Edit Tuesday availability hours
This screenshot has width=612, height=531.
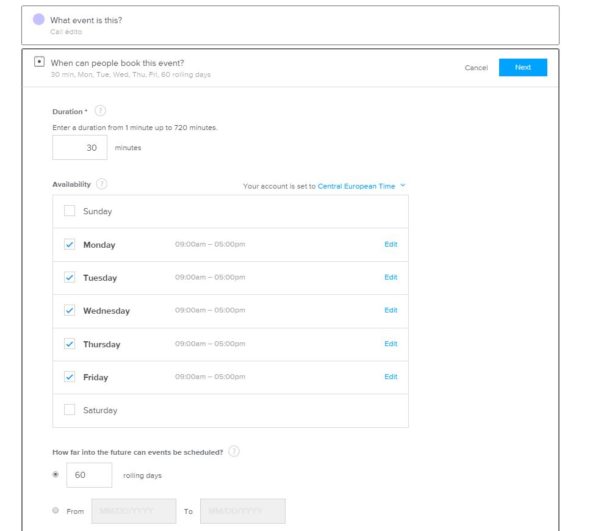click(x=391, y=277)
